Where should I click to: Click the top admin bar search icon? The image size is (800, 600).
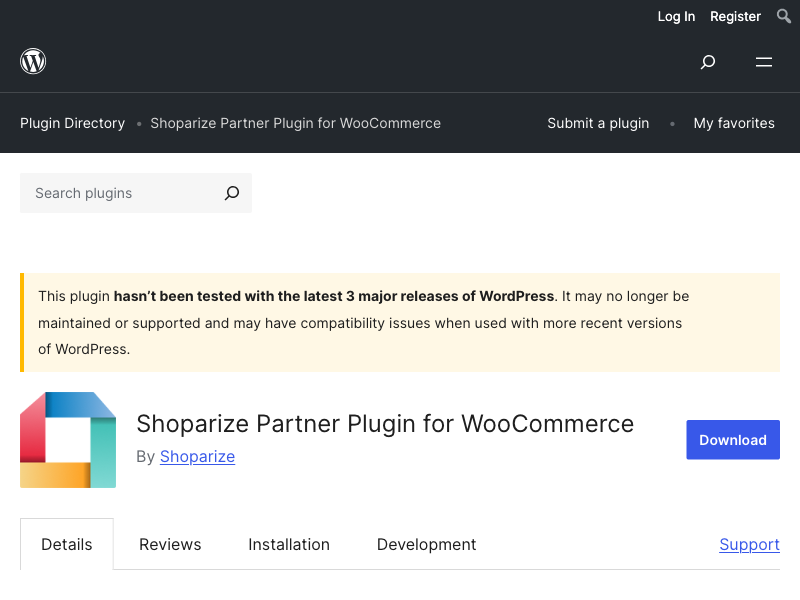point(784,16)
